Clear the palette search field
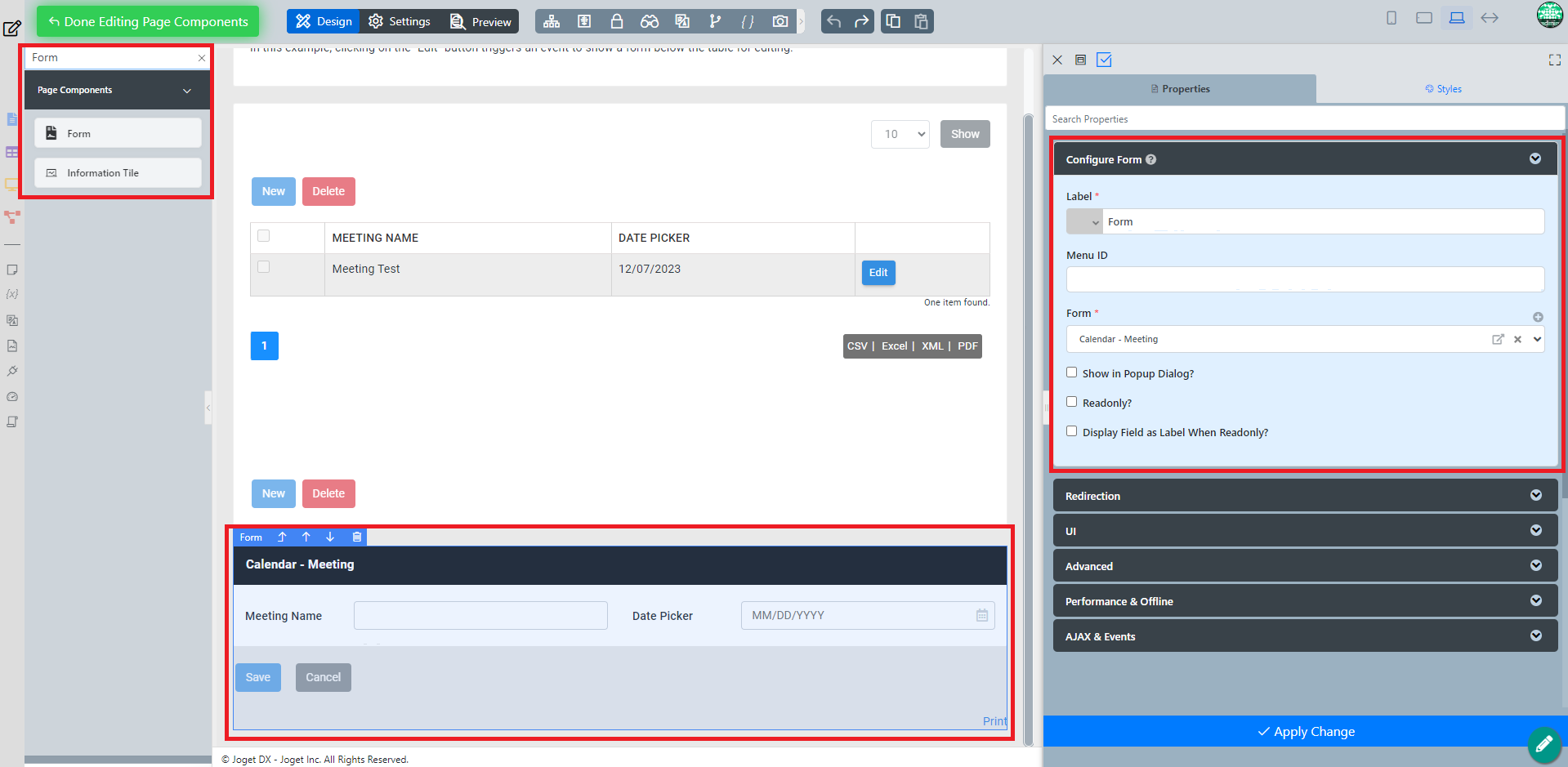Screen dimensions: 1568x767 202,58
